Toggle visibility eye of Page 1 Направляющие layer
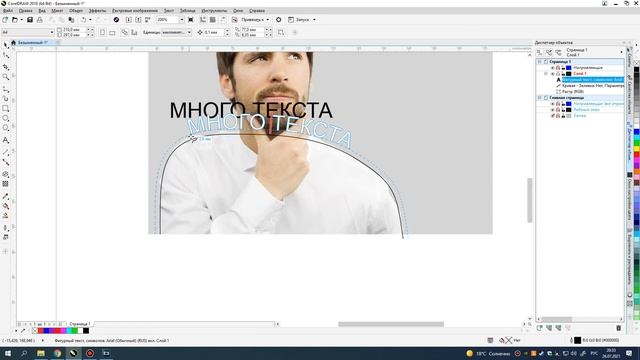This screenshot has height=360, width=640. tap(553, 68)
